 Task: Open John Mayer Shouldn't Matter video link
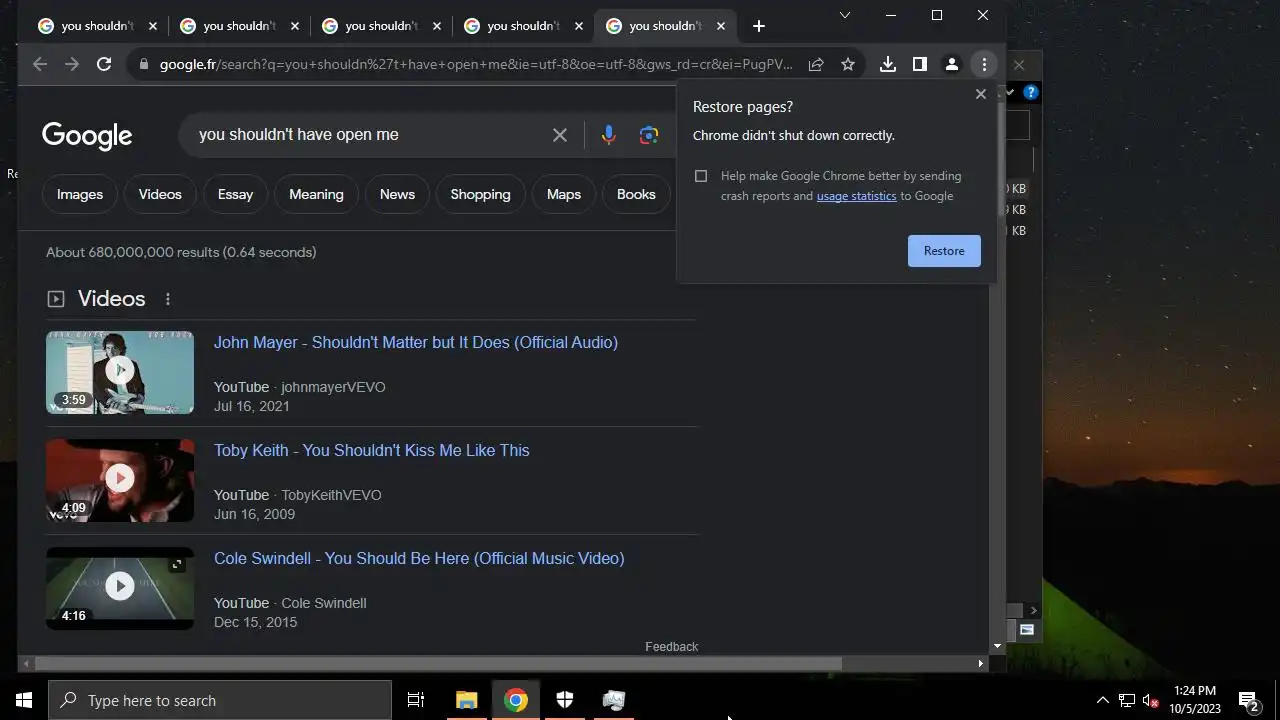(416, 342)
